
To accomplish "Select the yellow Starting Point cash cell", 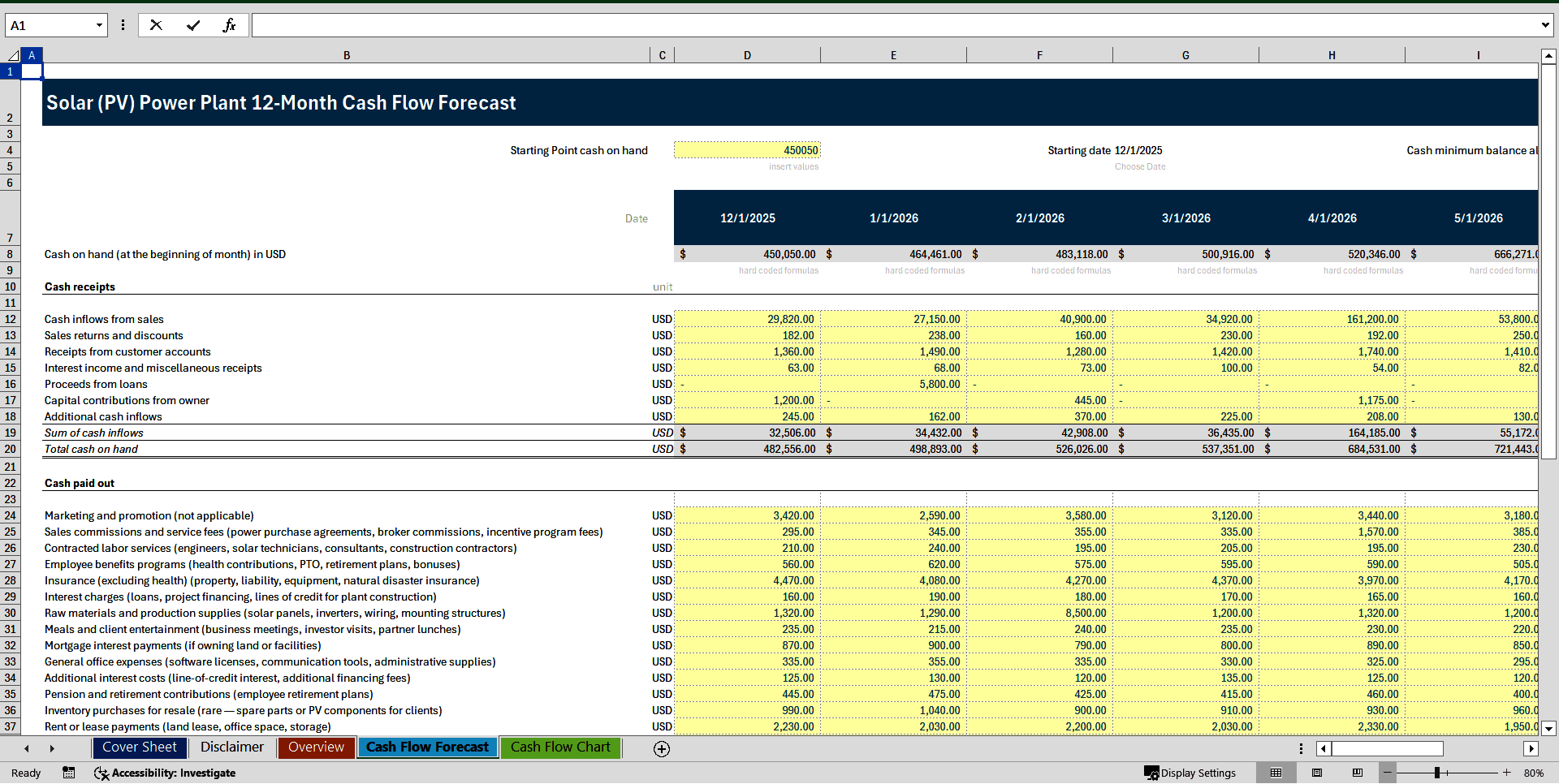I will [747, 150].
